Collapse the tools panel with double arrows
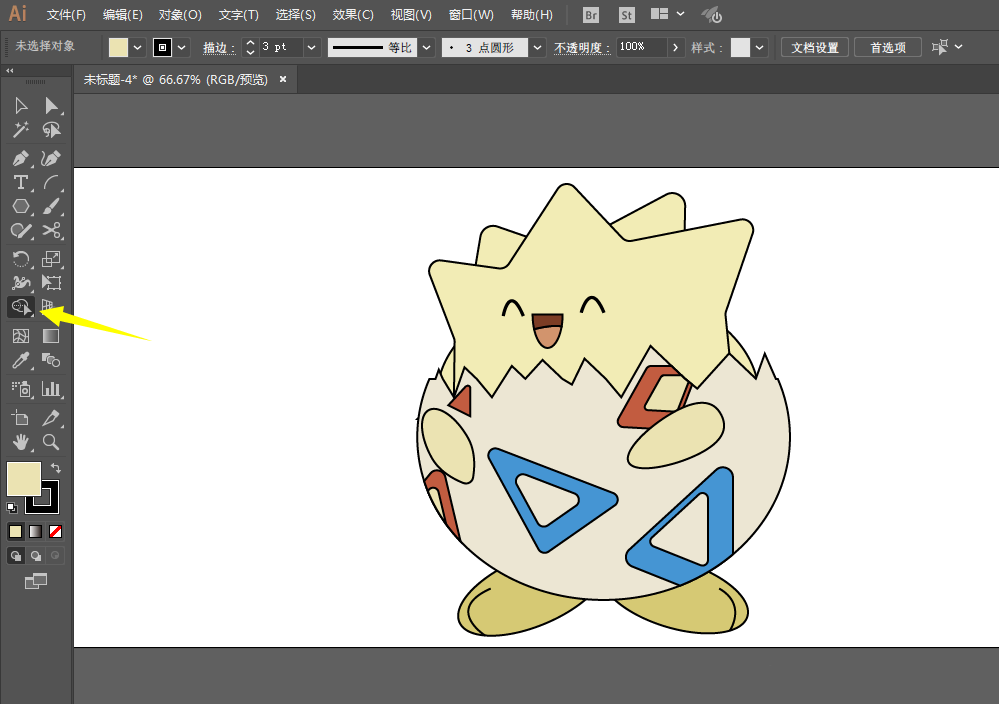This screenshot has height=704, width=999. (10, 71)
